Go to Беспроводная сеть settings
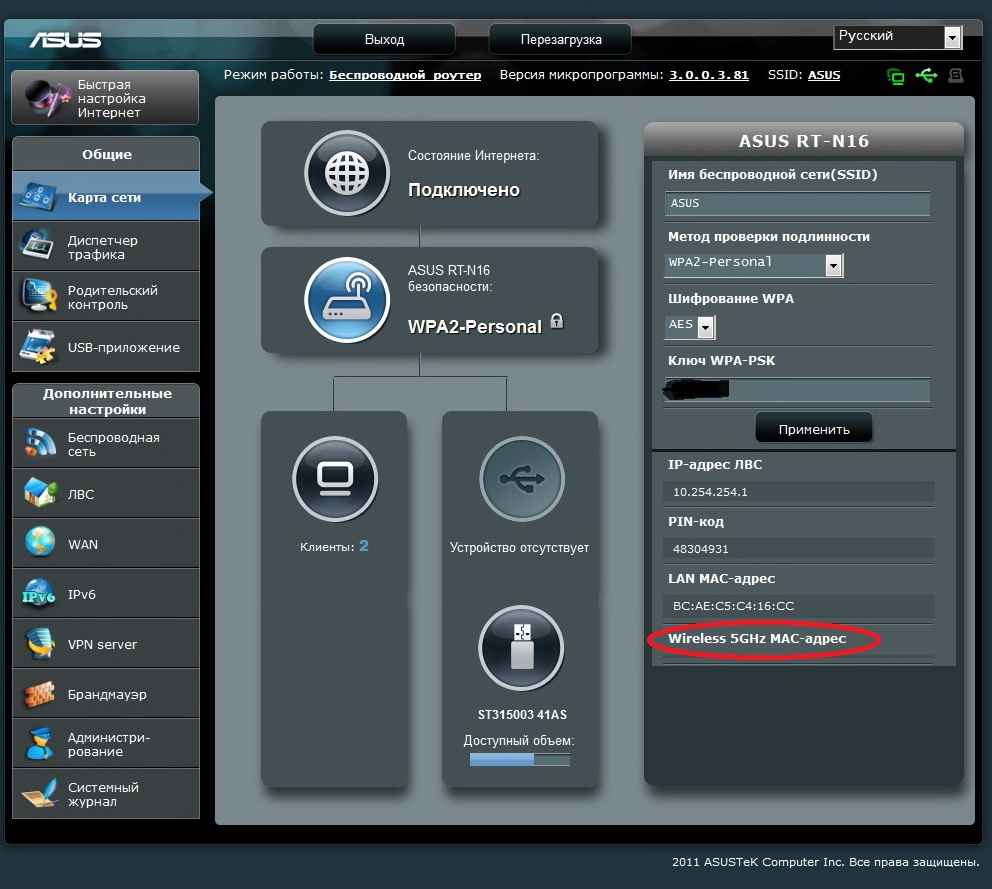Image resolution: width=992 pixels, height=889 pixels. (x=105, y=444)
